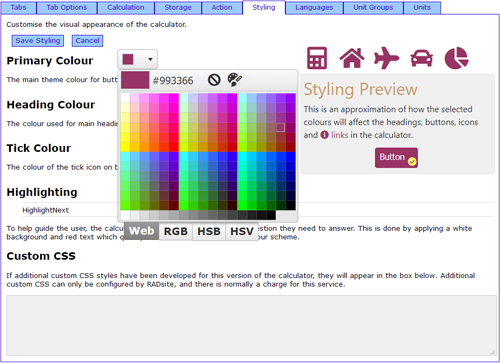Image resolution: width=500 pixels, height=363 pixels.
Task: Click the no-colour circle-slash icon
Action: (214, 80)
